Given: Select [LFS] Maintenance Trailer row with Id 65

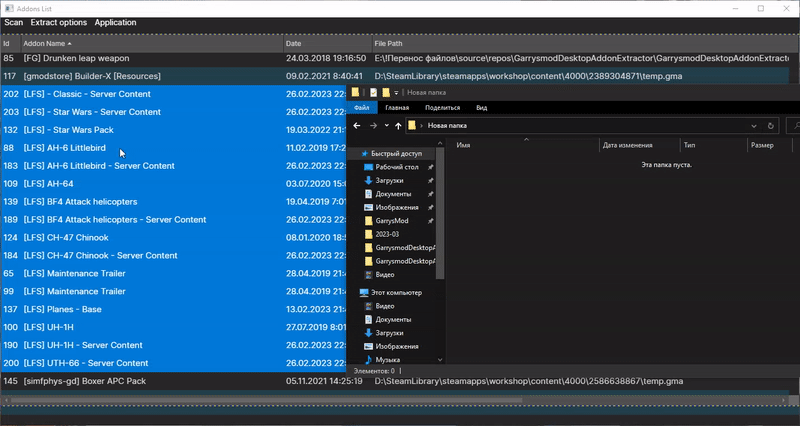Looking at the screenshot, I should pos(173,273).
